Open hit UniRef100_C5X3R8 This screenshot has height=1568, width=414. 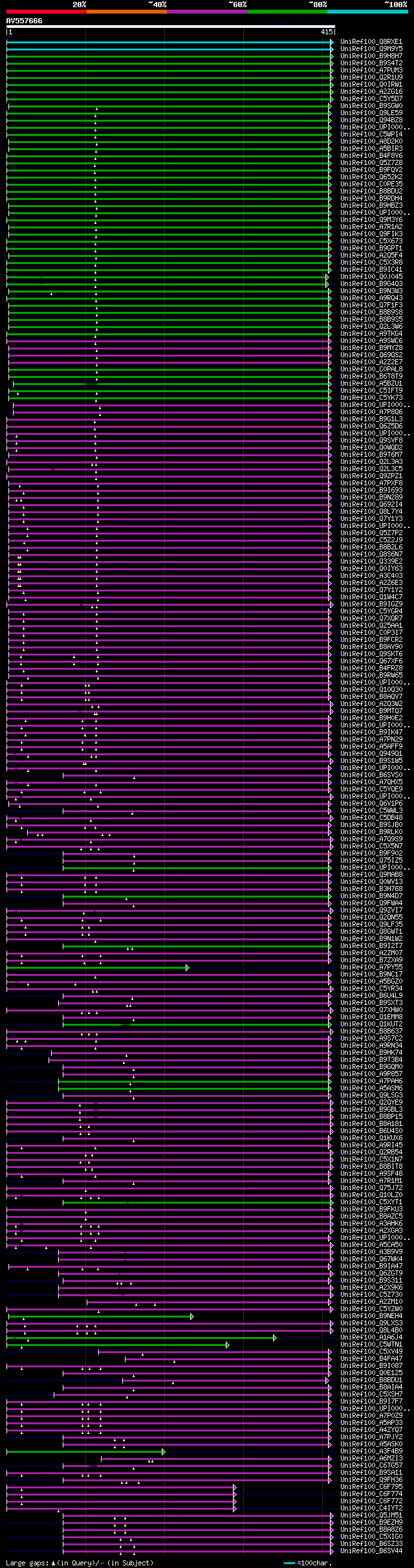[371, 262]
